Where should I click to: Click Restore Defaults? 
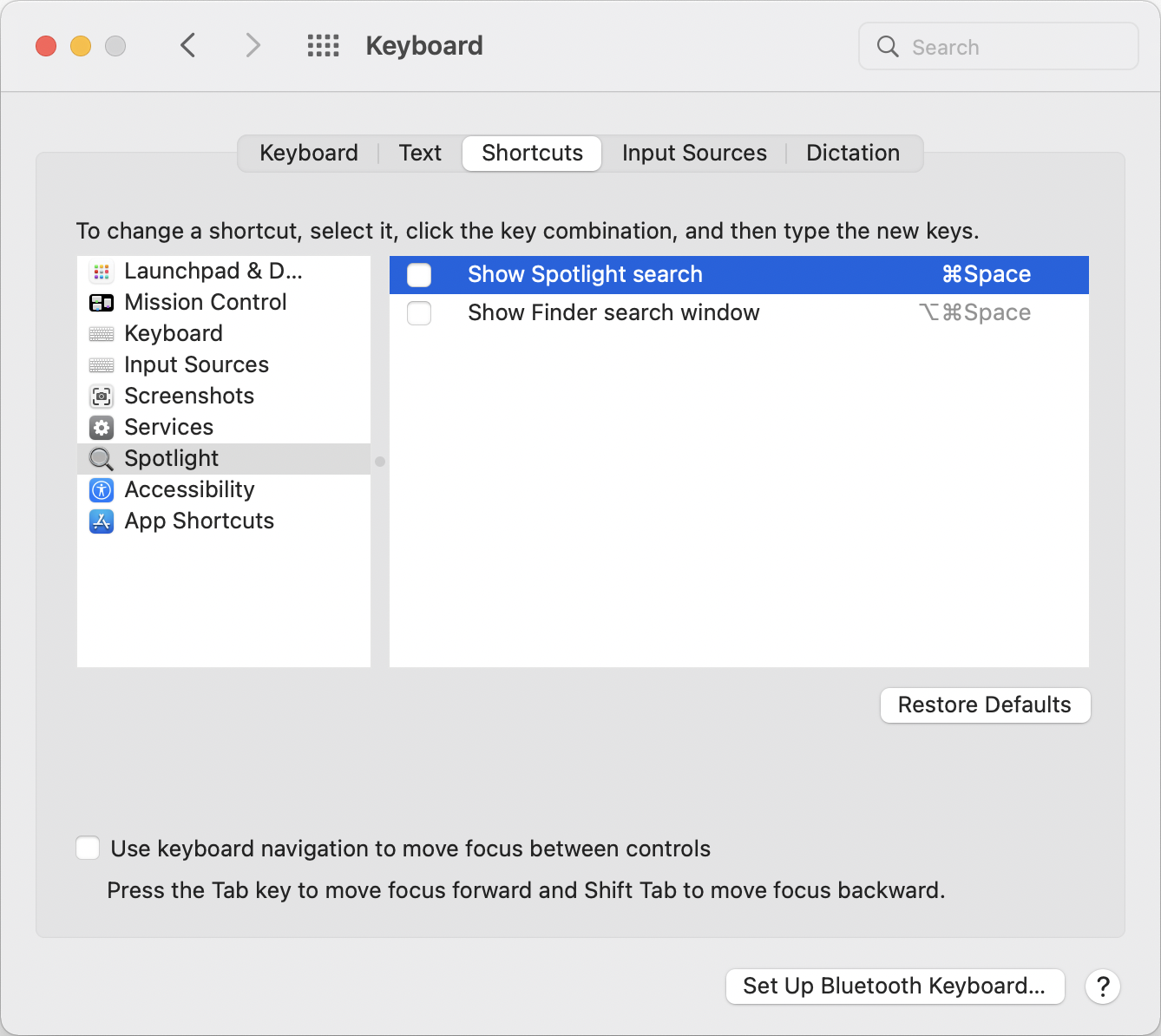pos(985,705)
